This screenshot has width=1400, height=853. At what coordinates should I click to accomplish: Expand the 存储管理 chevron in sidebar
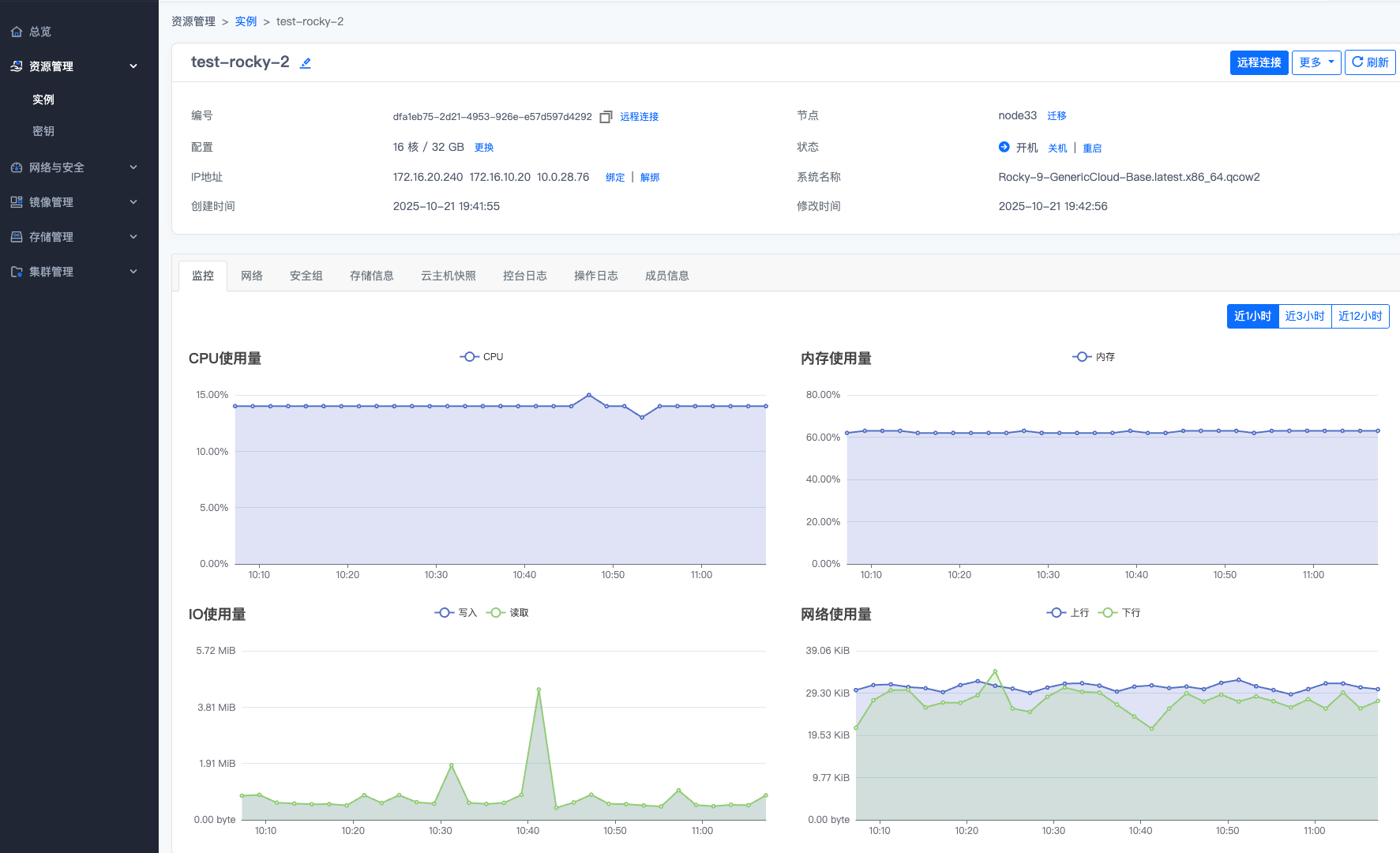pos(133,237)
